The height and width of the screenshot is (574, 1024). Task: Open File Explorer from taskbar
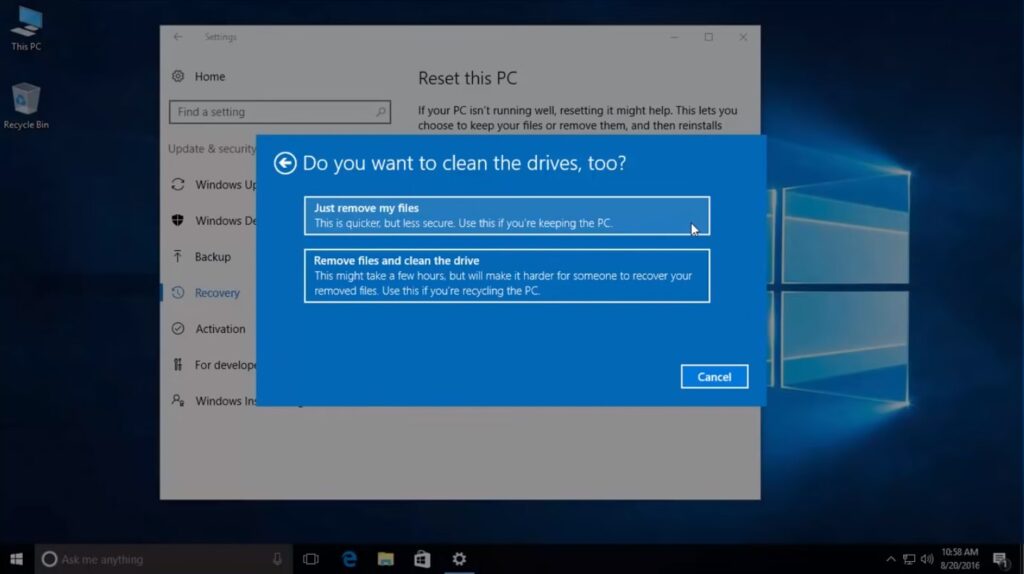pyautogui.click(x=385, y=559)
